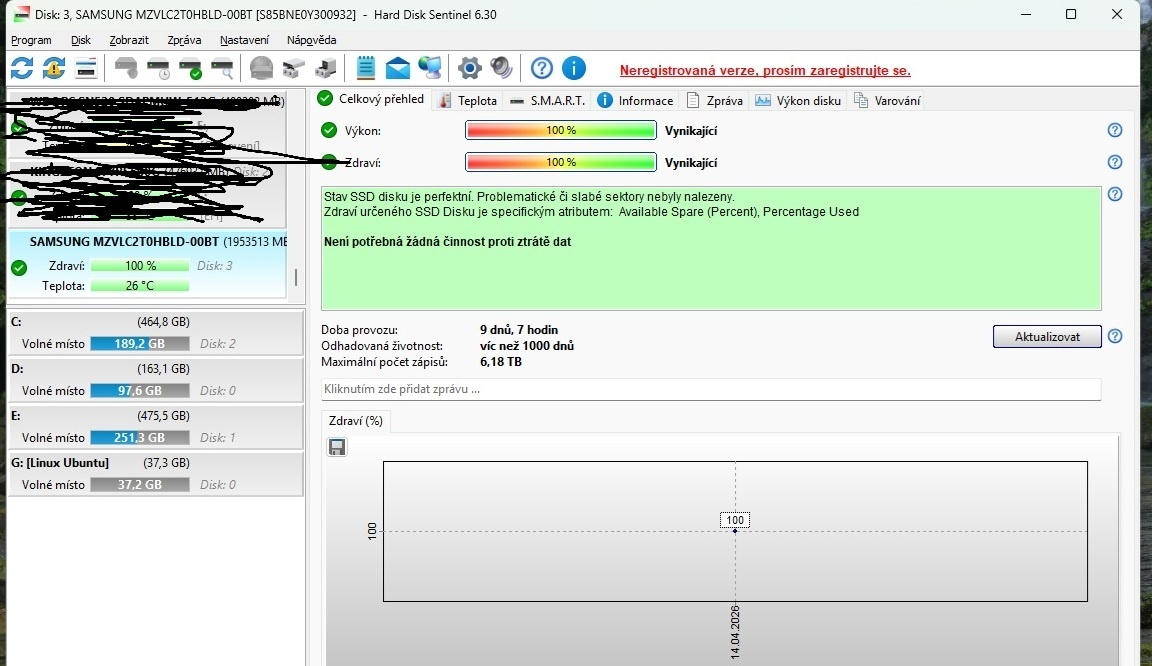
Task: Click help icon beside the Zdraví bar
Action: (x=1115, y=162)
